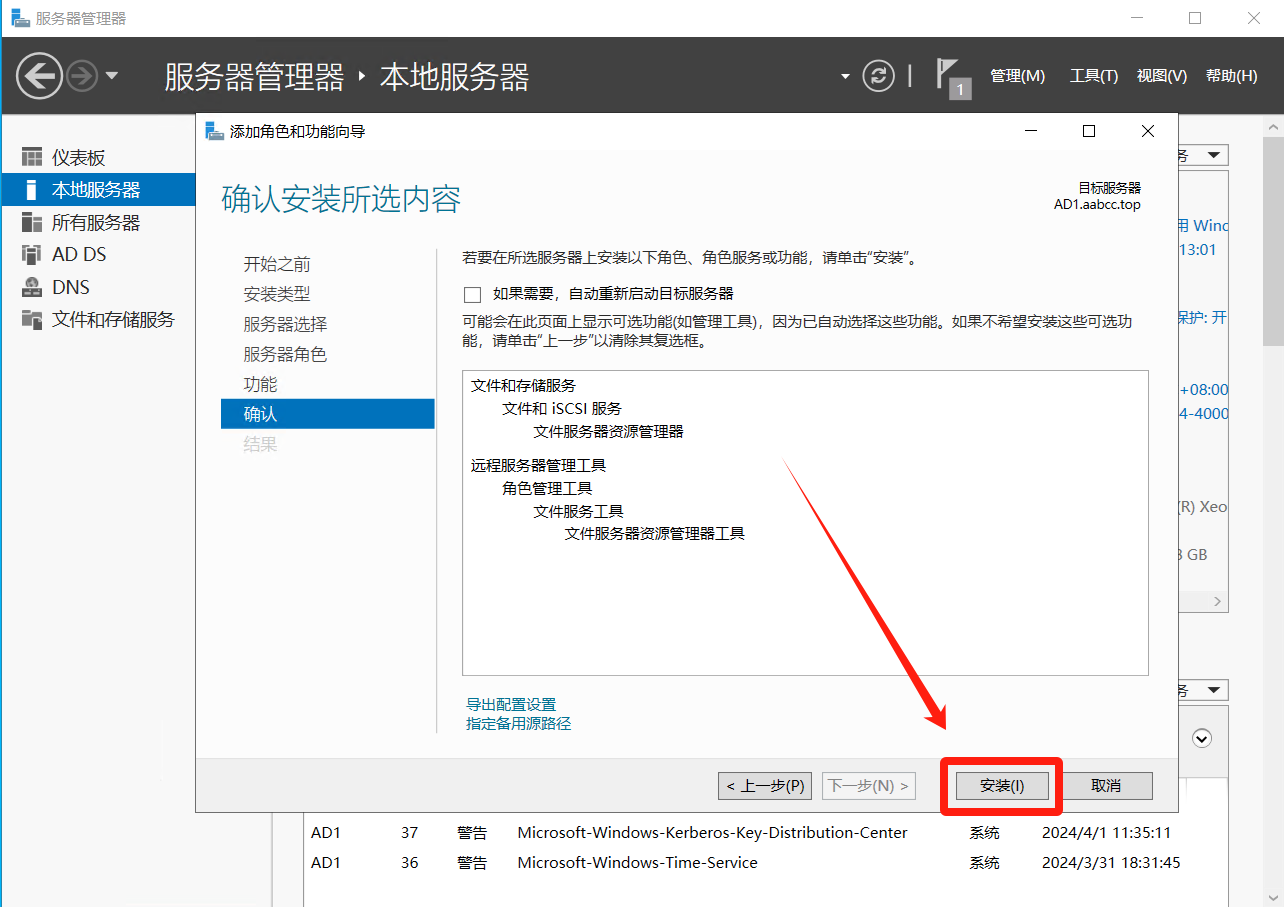Open the notifications flag icon

point(948,76)
